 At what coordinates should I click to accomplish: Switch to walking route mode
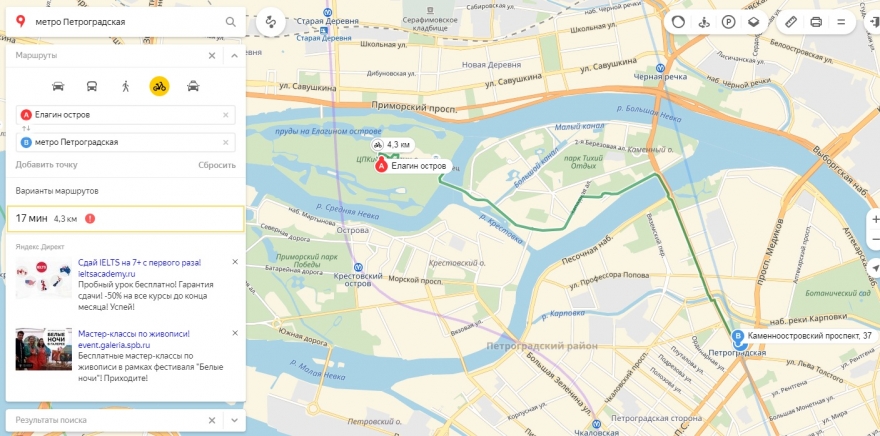(x=125, y=86)
